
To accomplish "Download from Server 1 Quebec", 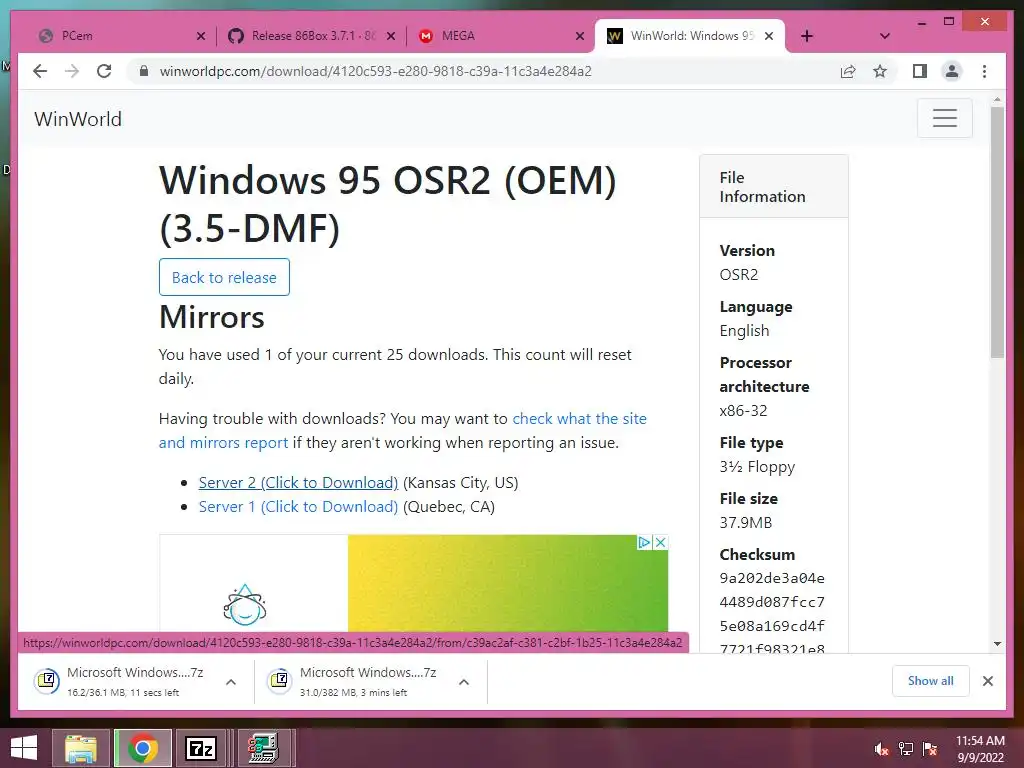I will pyautogui.click(x=298, y=507).
